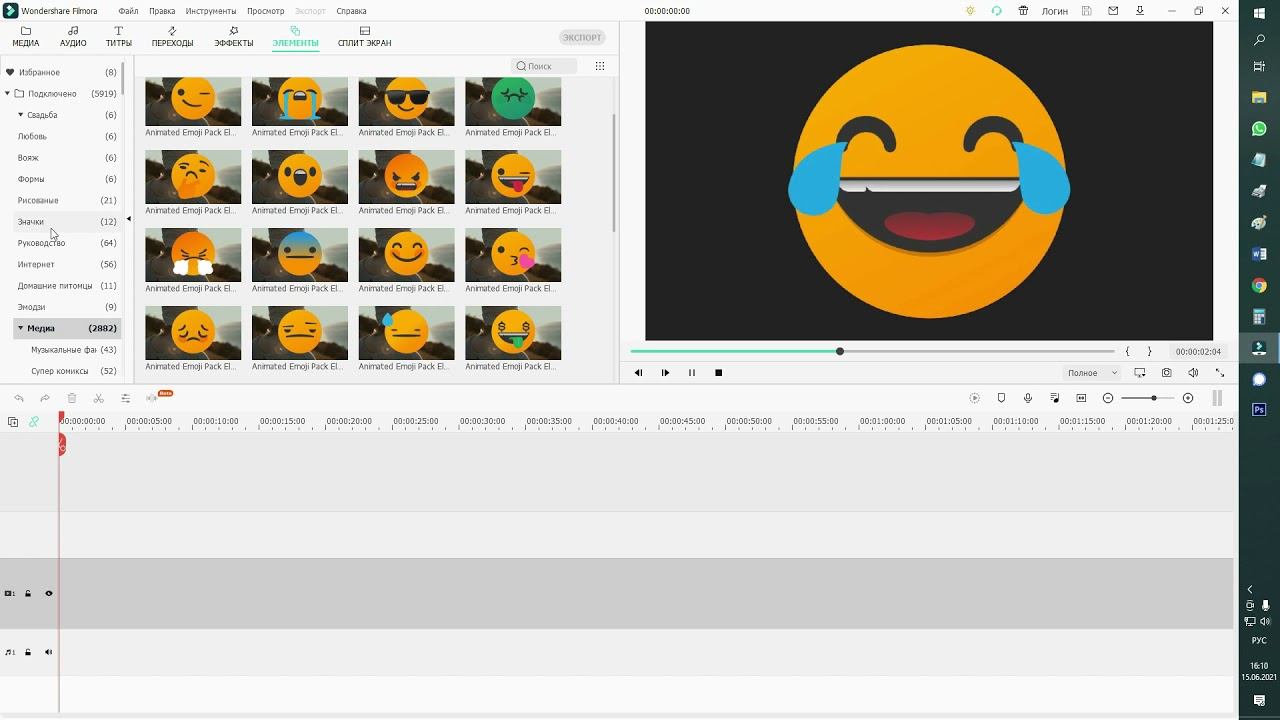Click the redo arrow in timeline toolbar

pos(45,398)
